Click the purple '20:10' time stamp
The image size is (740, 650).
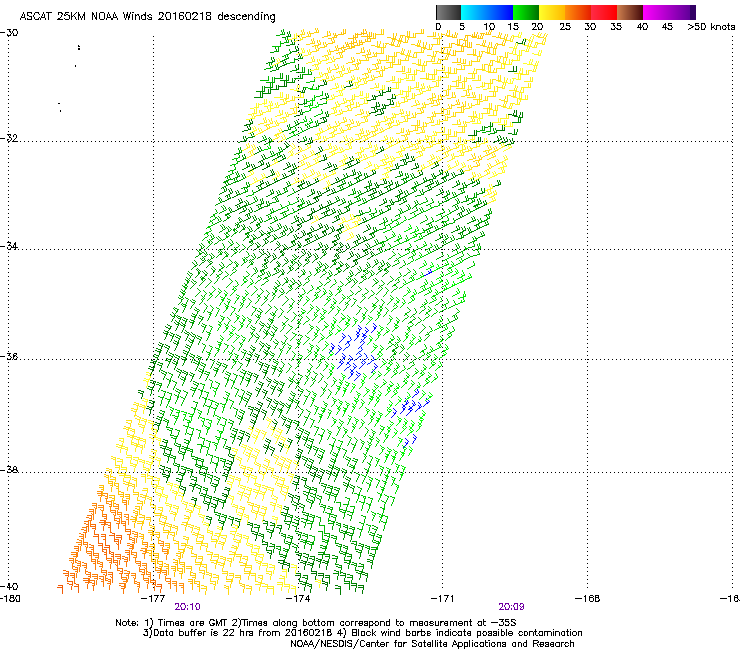[187, 607]
